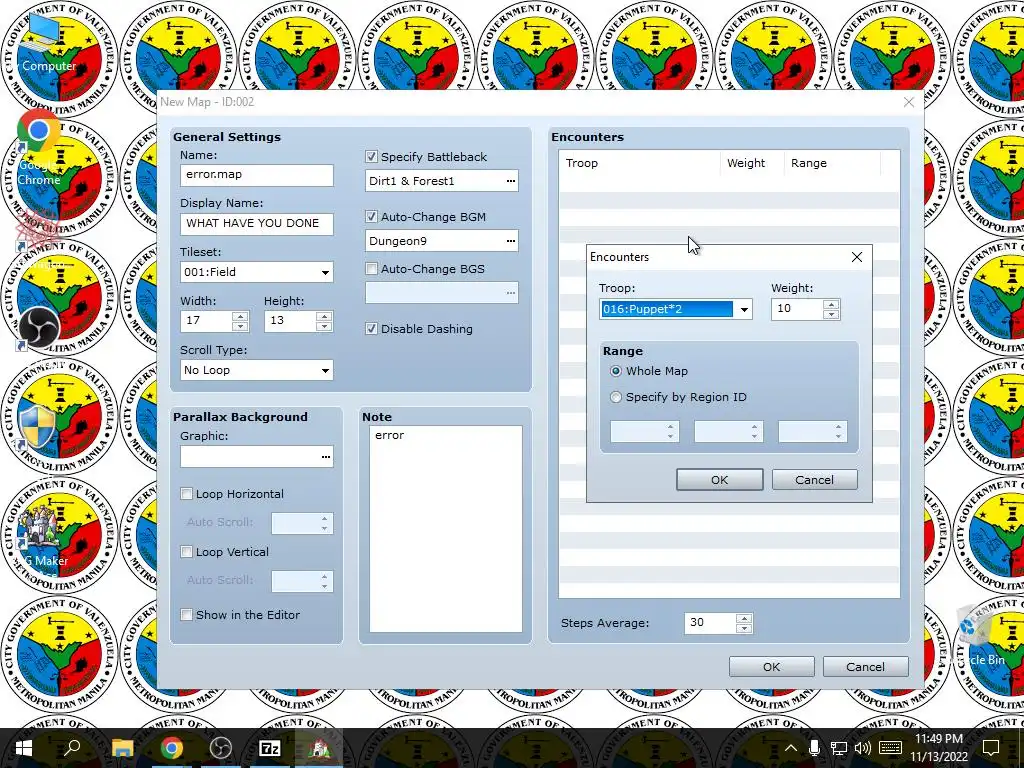This screenshot has width=1024, height=768.
Task: Enable Loop Horizontal checkbox
Action: (x=187, y=494)
